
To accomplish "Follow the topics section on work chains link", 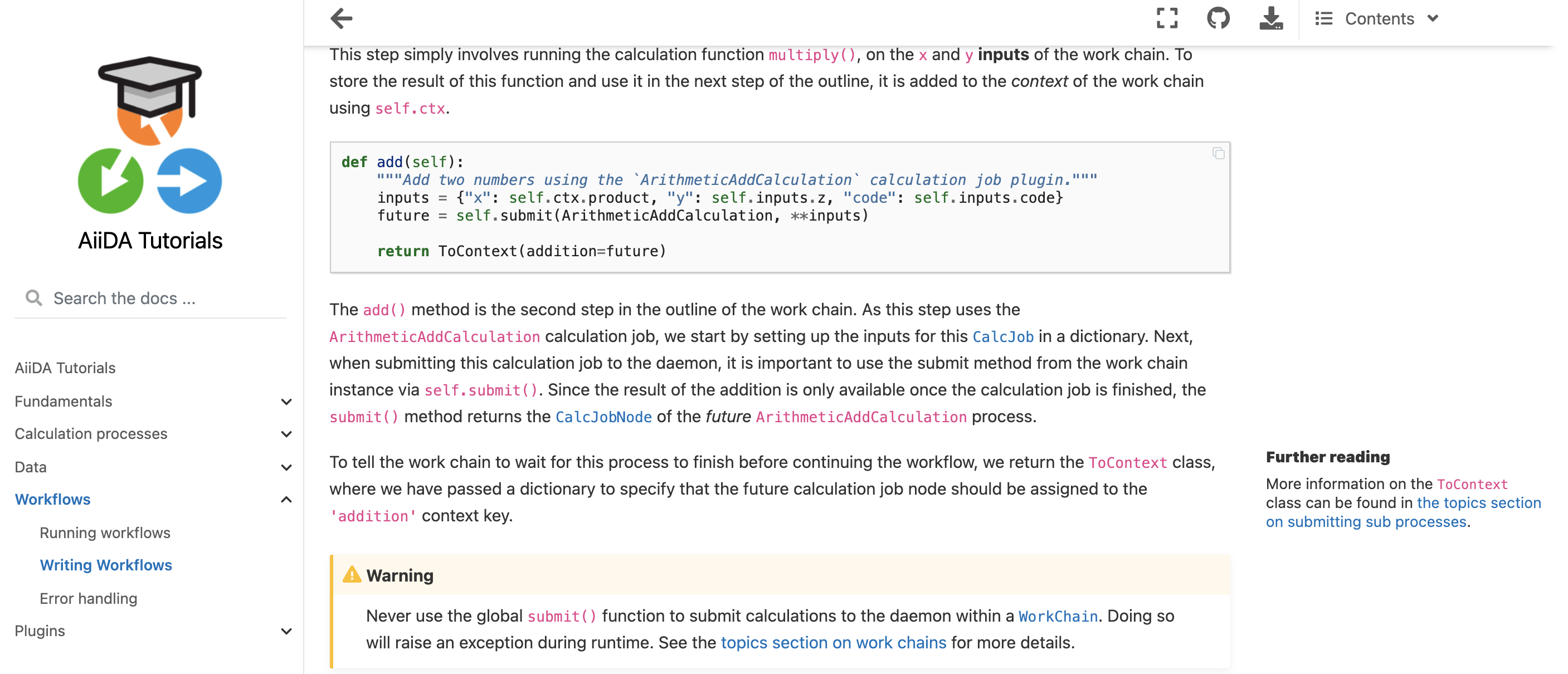I will click(x=832, y=642).
